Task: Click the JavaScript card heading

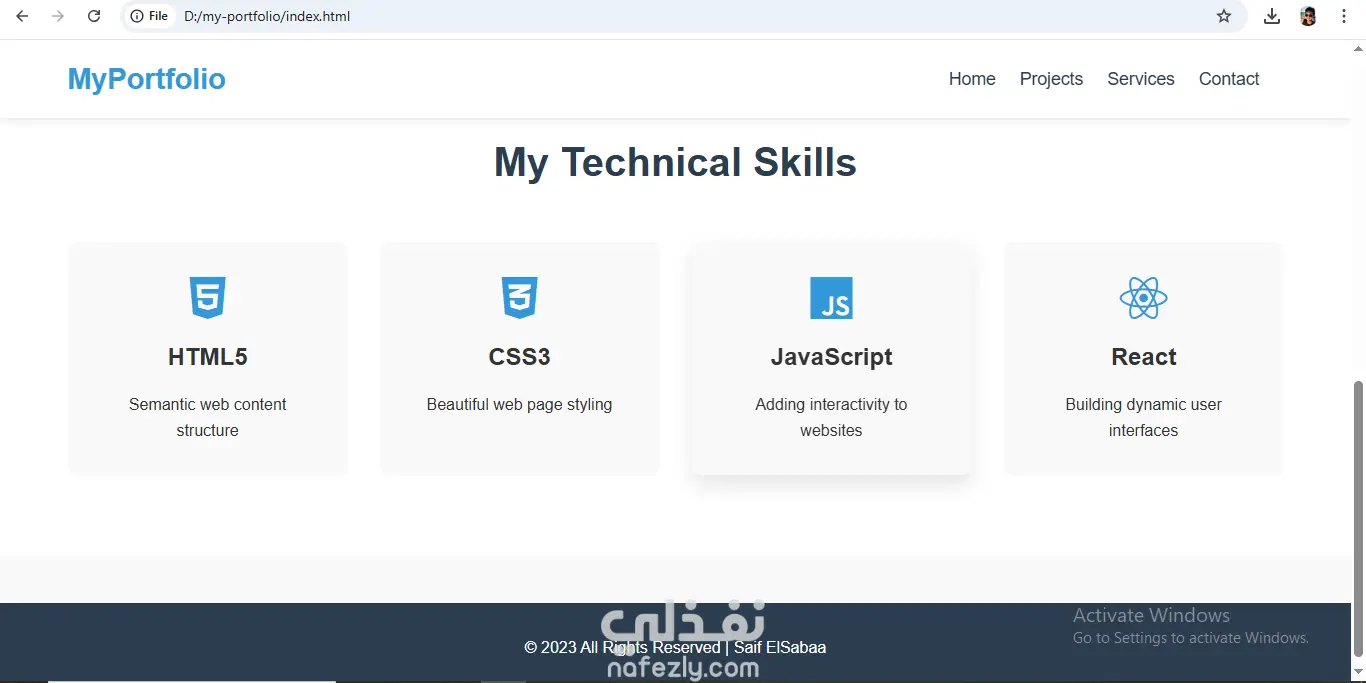Action: coord(831,357)
